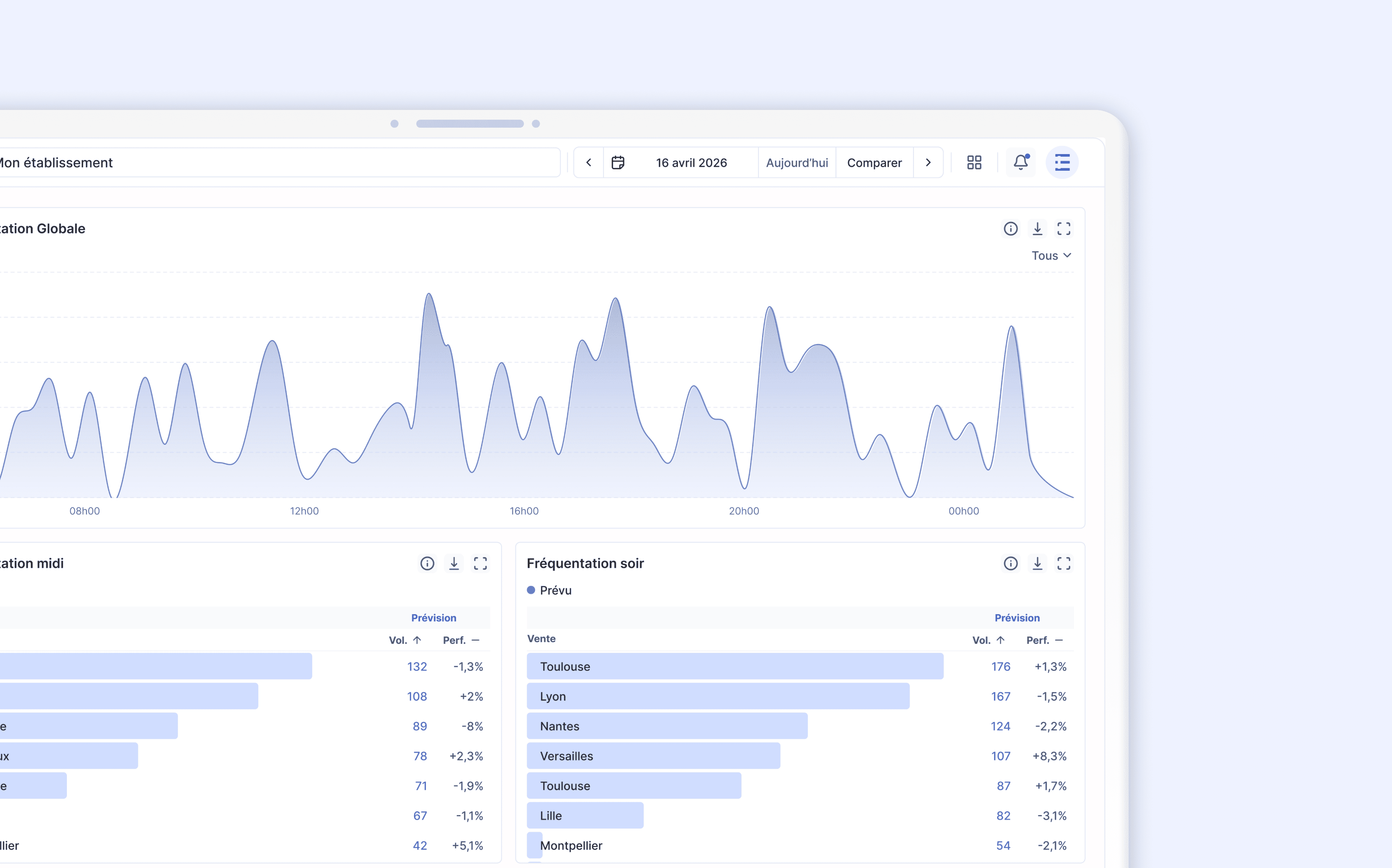Expand global chart to fullscreen
This screenshot has width=1392, height=868.
click(1064, 229)
